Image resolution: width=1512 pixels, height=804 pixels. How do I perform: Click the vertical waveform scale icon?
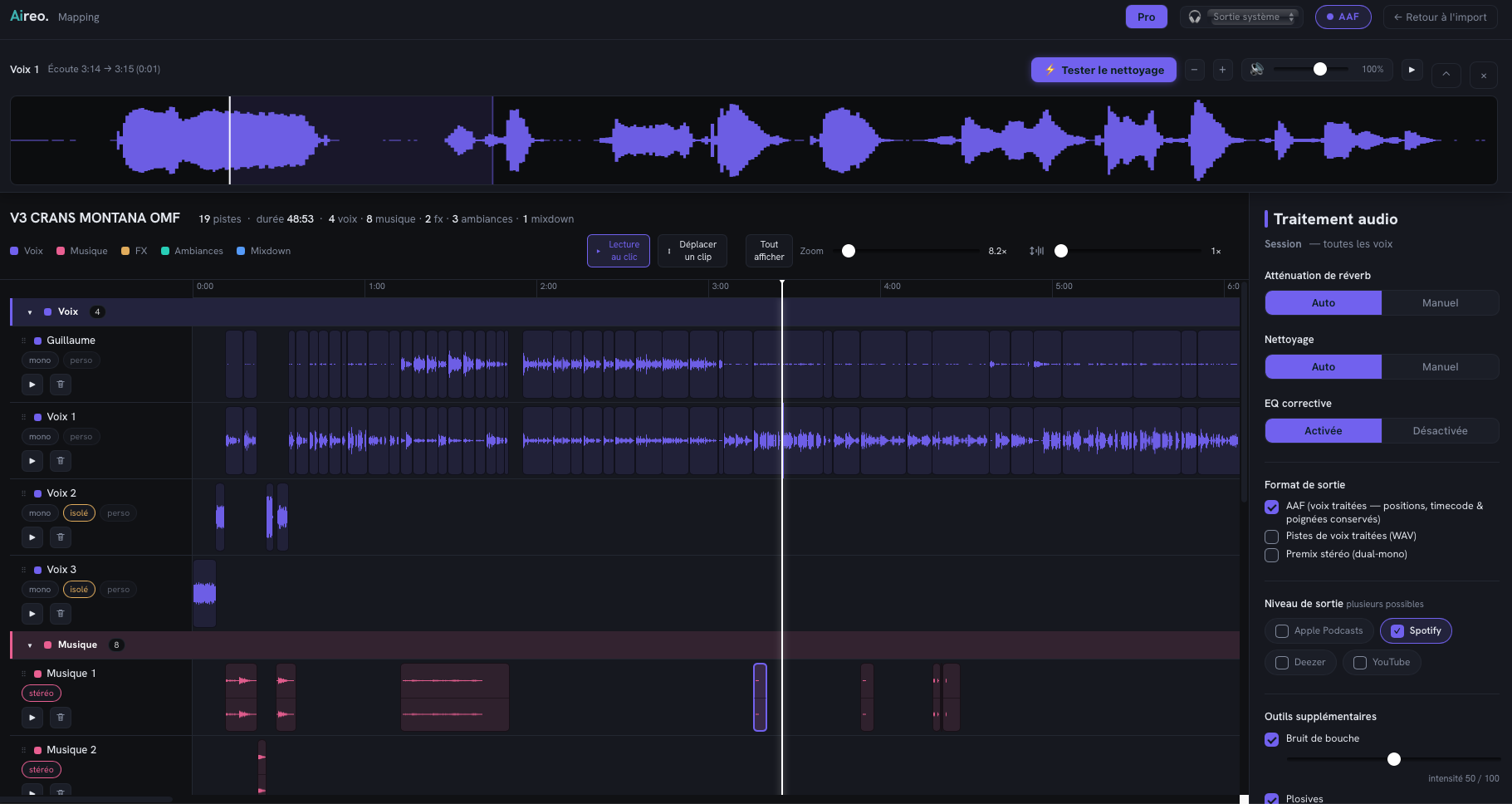point(1036,251)
